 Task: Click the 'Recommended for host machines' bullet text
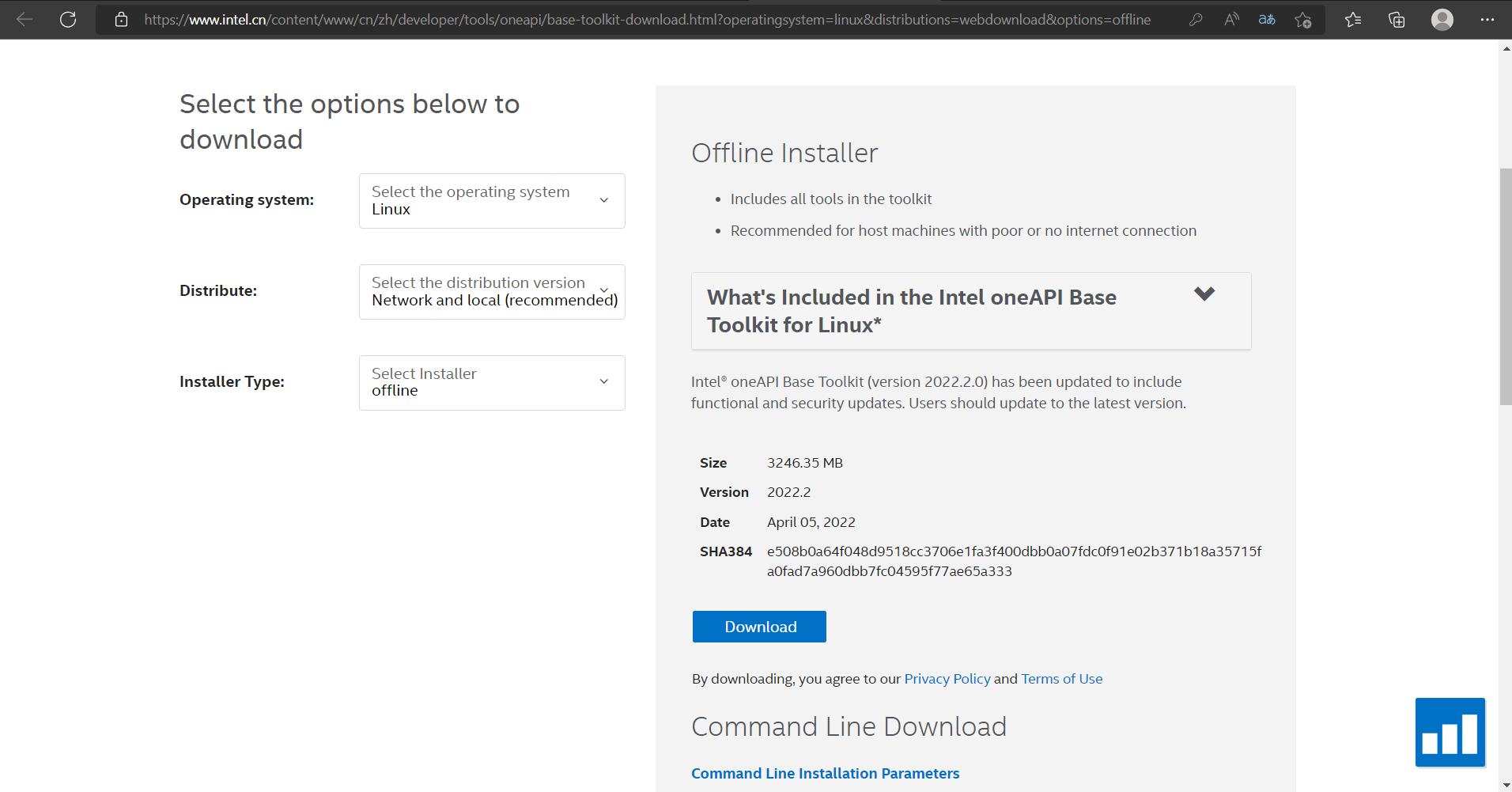coord(963,231)
